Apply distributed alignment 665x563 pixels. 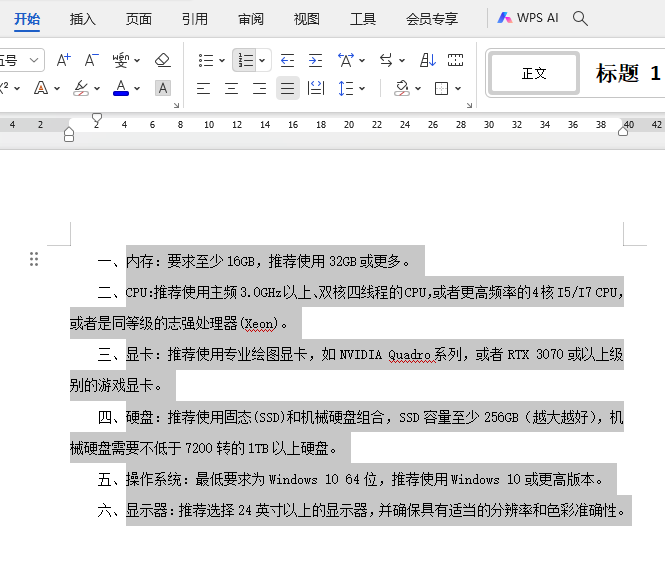pos(316,88)
